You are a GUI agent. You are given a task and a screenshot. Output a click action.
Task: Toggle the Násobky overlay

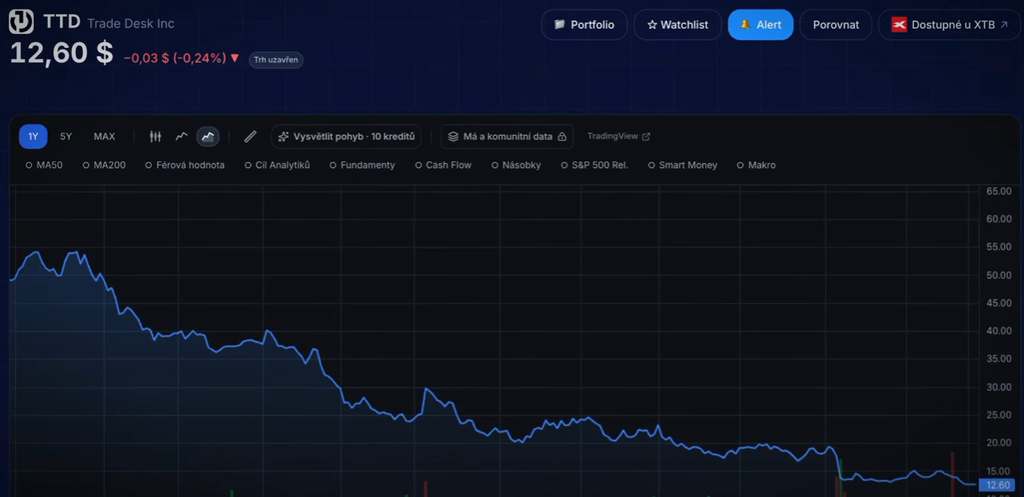(x=517, y=165)
